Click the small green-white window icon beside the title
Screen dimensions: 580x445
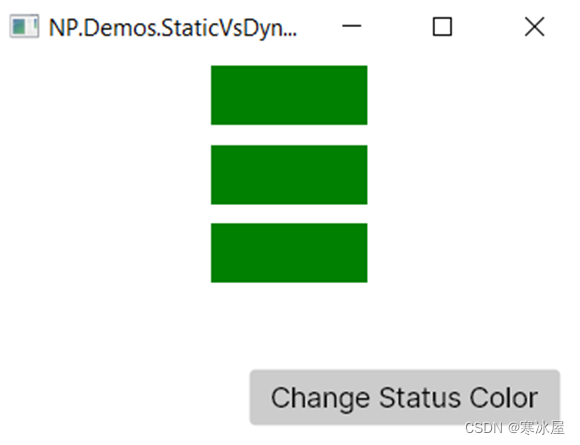pyautogui.click(x=24, y=26)
